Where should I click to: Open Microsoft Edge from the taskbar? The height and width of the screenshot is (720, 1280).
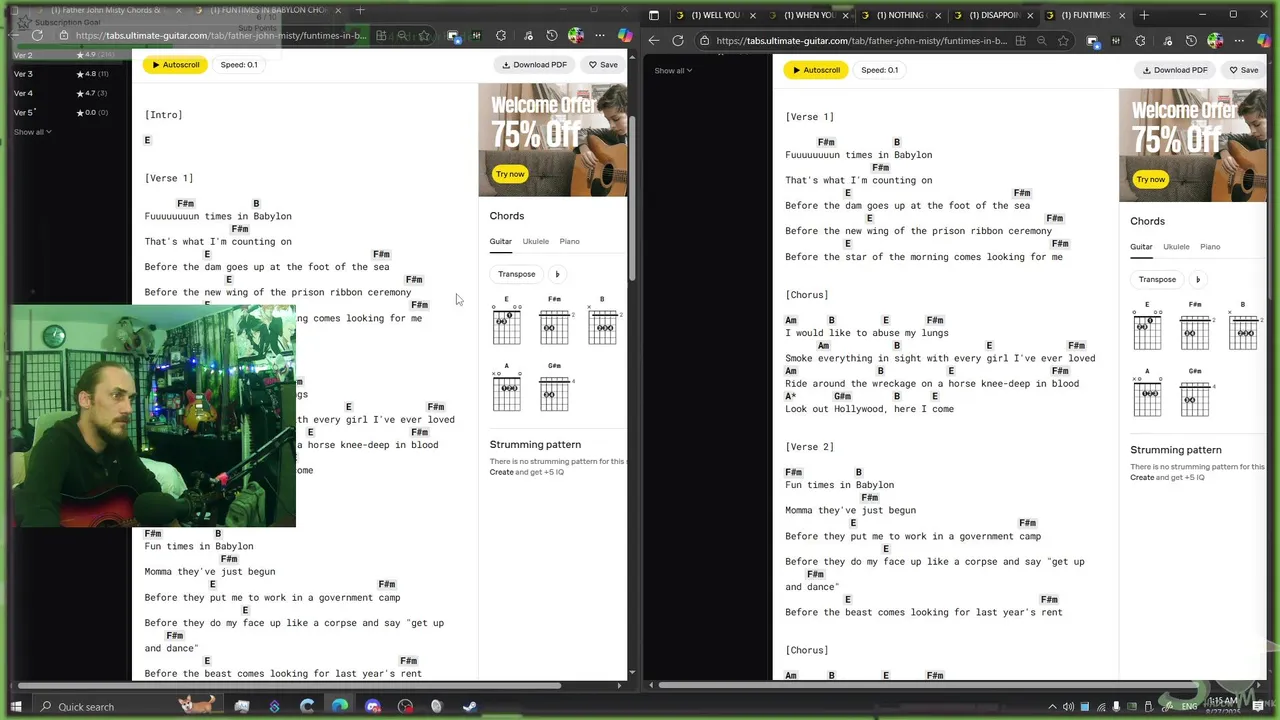[340, 706]
